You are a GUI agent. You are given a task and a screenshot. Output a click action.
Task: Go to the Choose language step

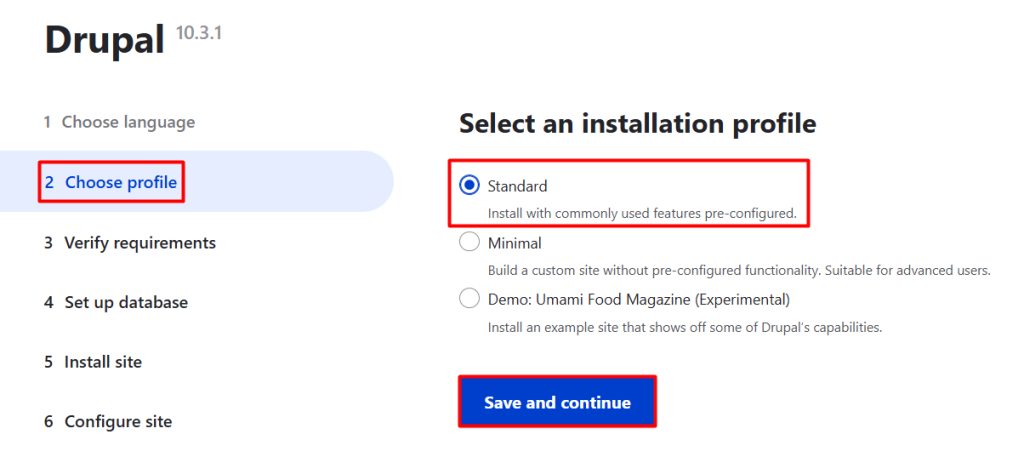[120, 122]
